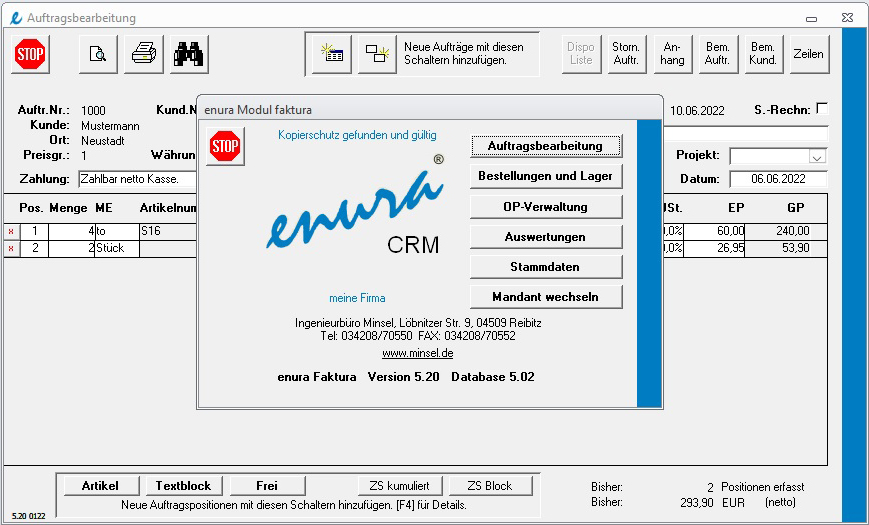The image size is (869, 525).
Task: Click the STOP icon in Auftragsbearbeitung toolbar
Action: click(30, 54)
